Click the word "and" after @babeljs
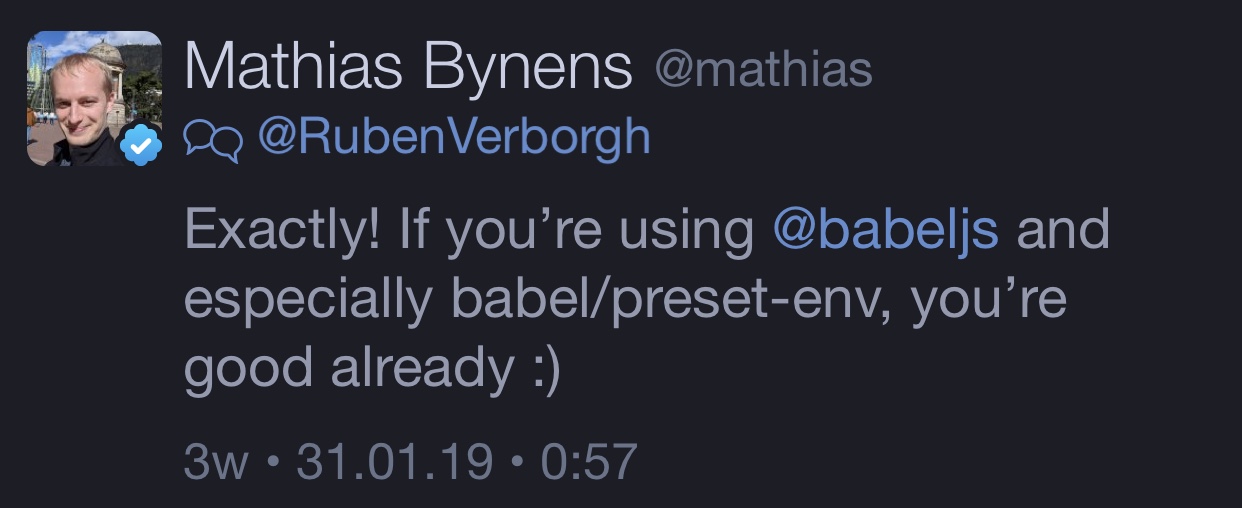 [1063, 231]
